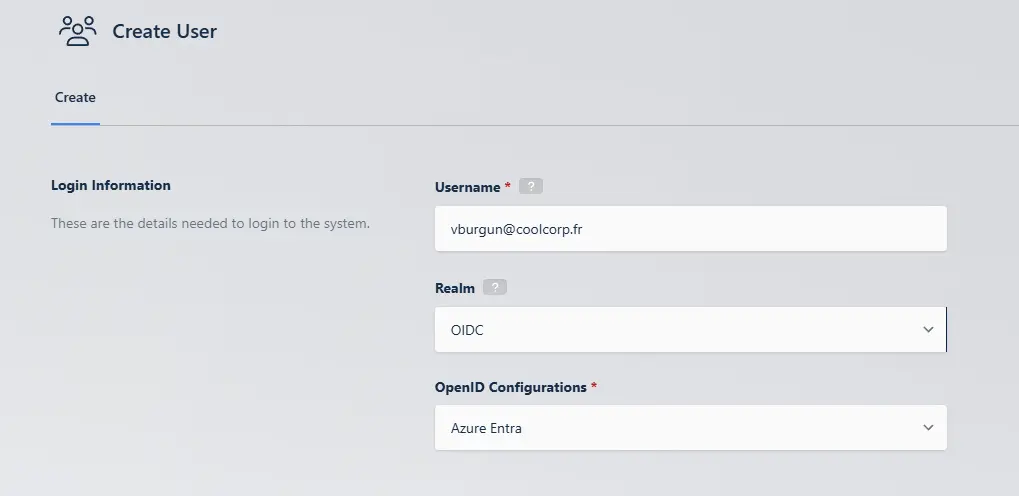
Task: Click the vburgun@coolcorp.fr text in Username
Action: click(517, 229)
